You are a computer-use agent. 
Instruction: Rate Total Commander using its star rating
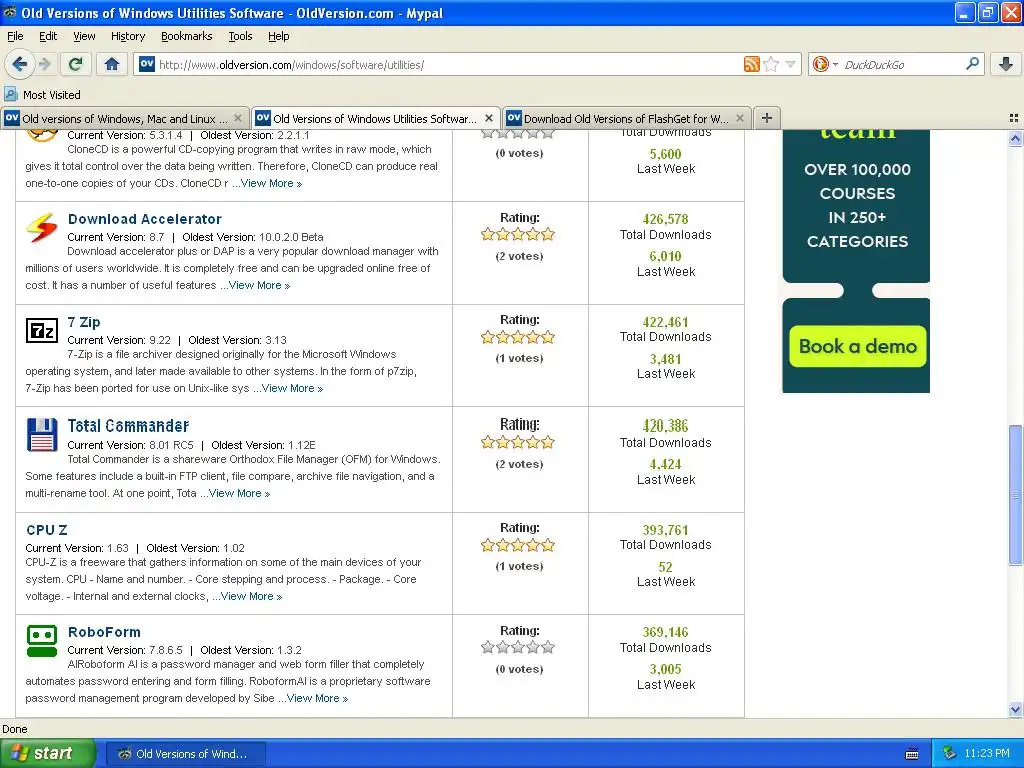tap(518, 442)
